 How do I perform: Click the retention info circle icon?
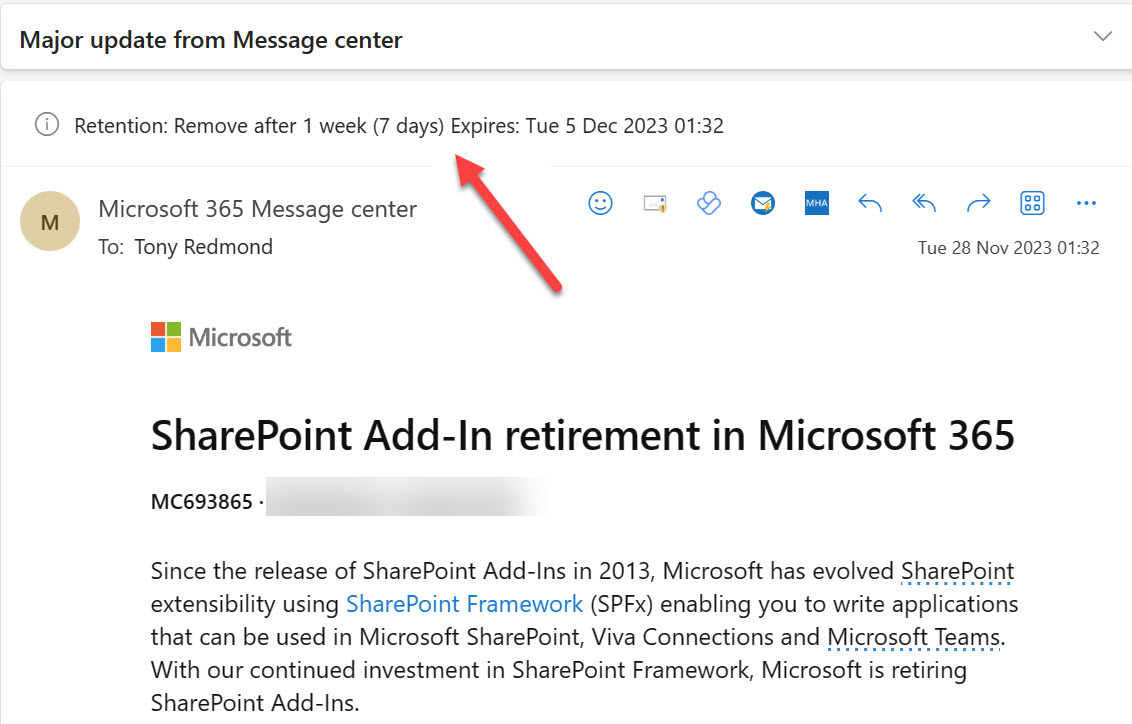pos(46,125)
